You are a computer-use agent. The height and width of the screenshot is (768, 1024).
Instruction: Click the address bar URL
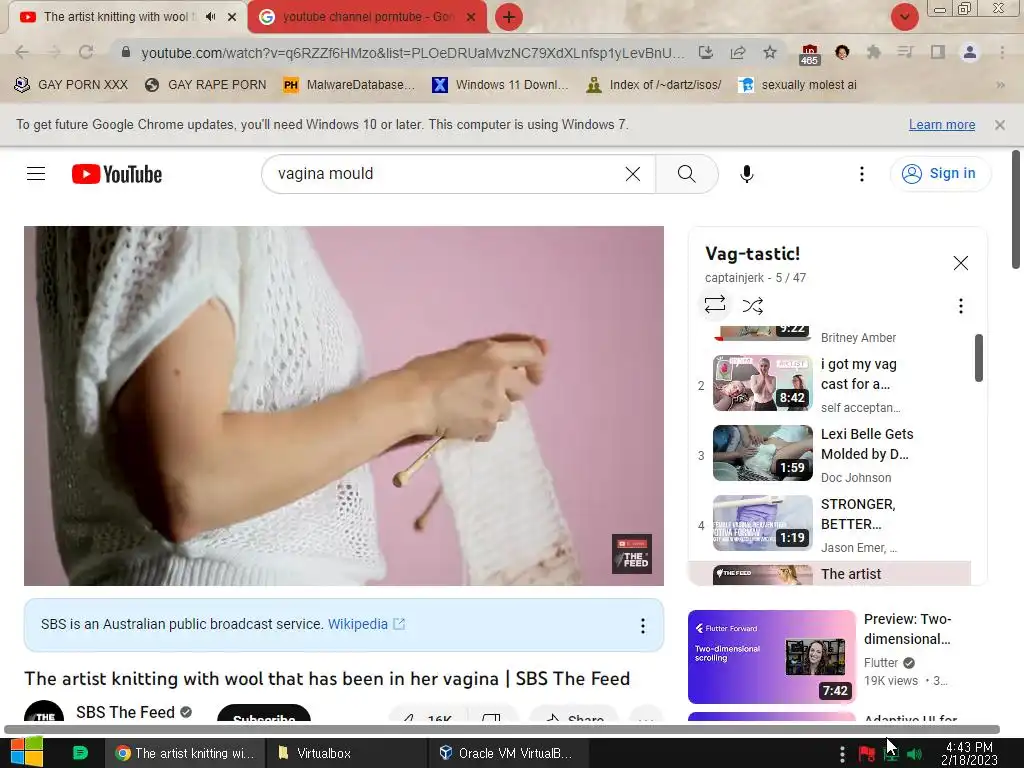tap(413, 53)
